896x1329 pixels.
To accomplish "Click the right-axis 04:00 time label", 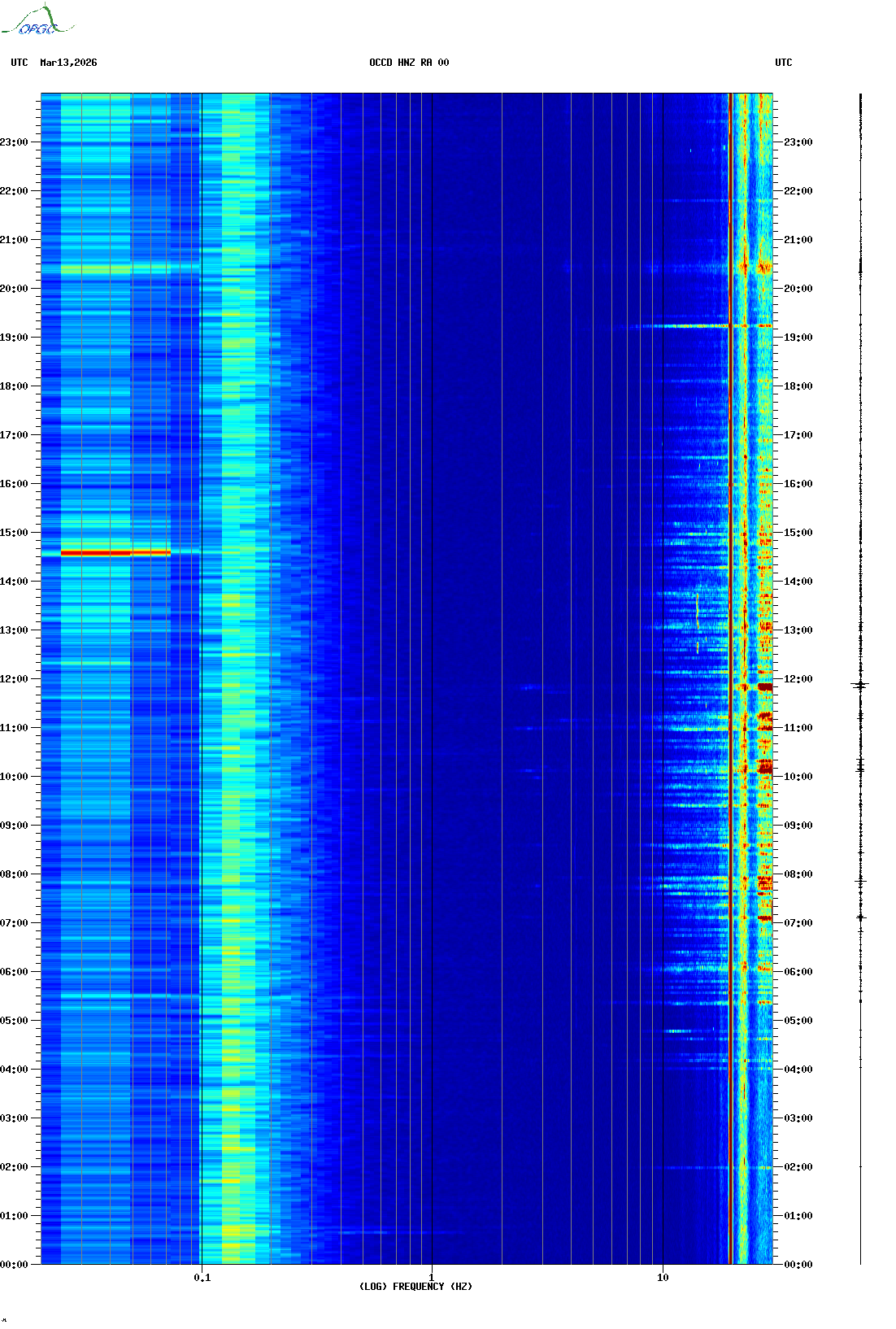I will [798, 1070].
